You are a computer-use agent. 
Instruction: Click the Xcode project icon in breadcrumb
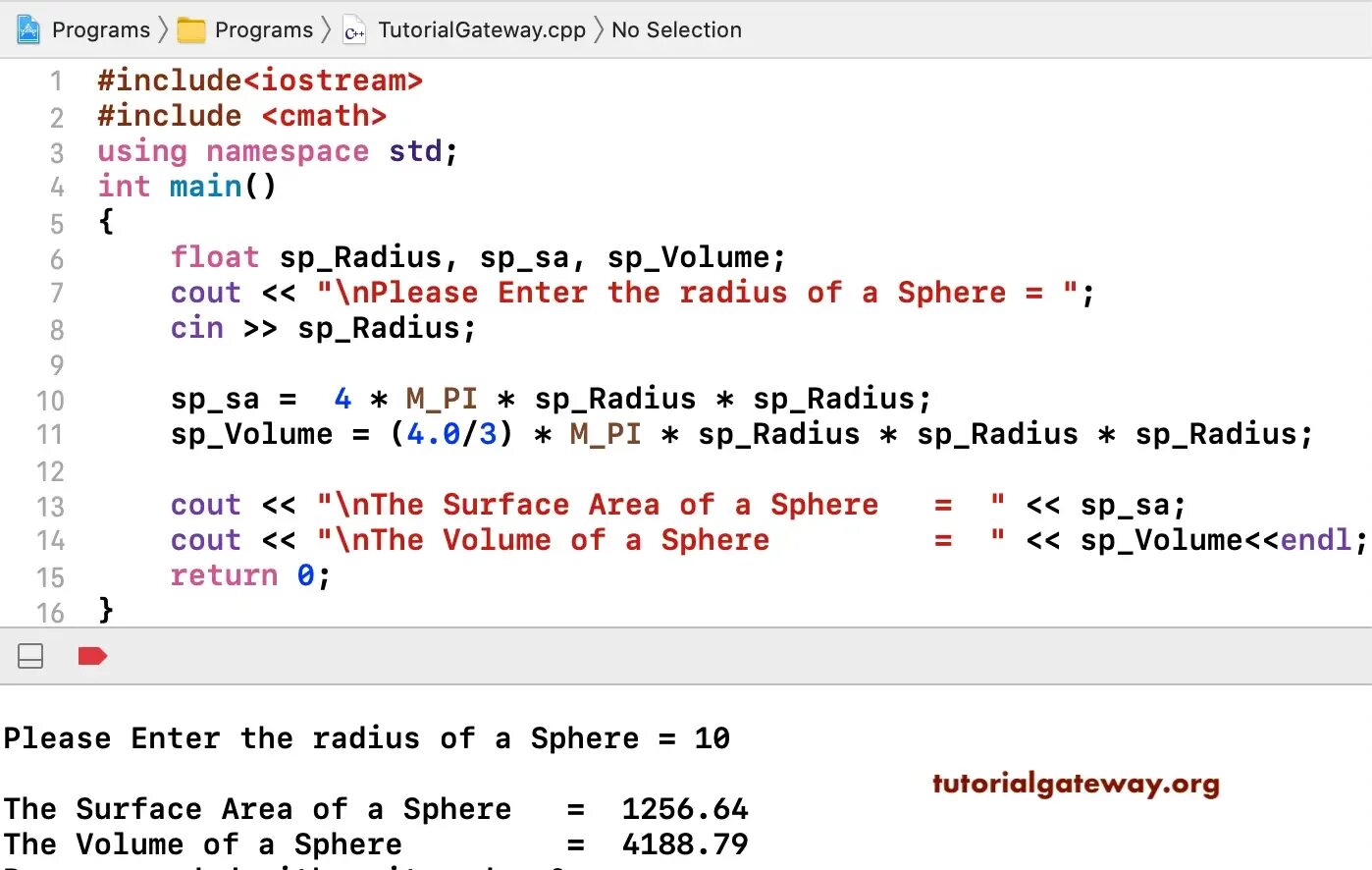pos(29,30)
